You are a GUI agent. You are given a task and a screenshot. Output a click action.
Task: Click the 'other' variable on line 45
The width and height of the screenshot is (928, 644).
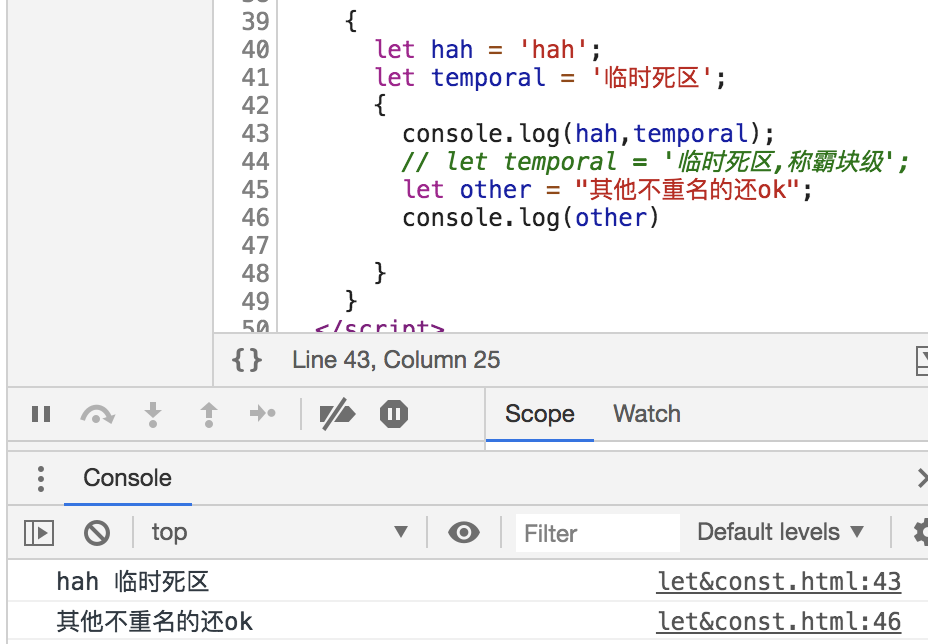[495, 190]
